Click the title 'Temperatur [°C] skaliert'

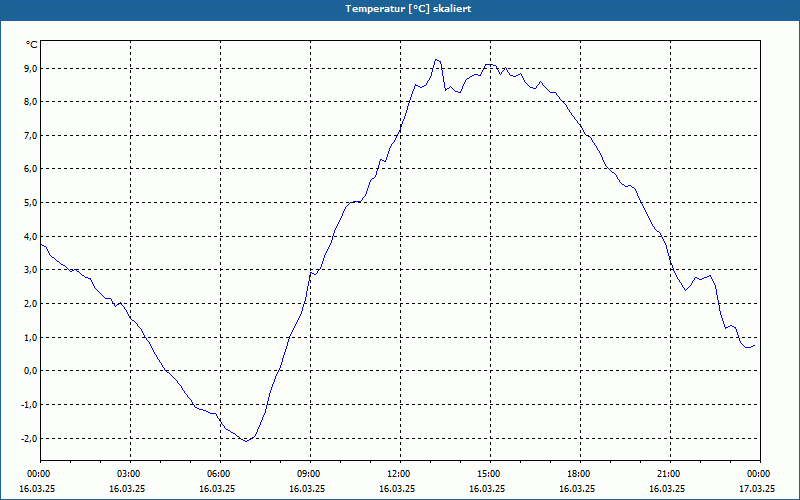(x=408, y=9)
